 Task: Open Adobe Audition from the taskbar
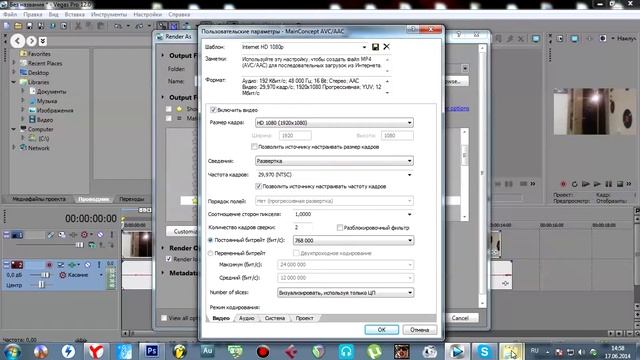207,351
